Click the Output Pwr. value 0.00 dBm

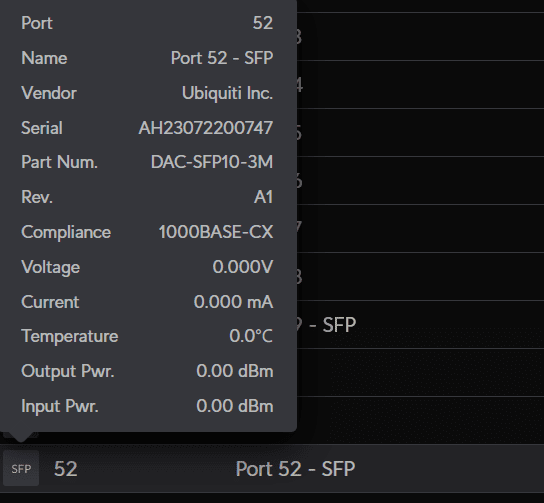(x=235, y=371)
